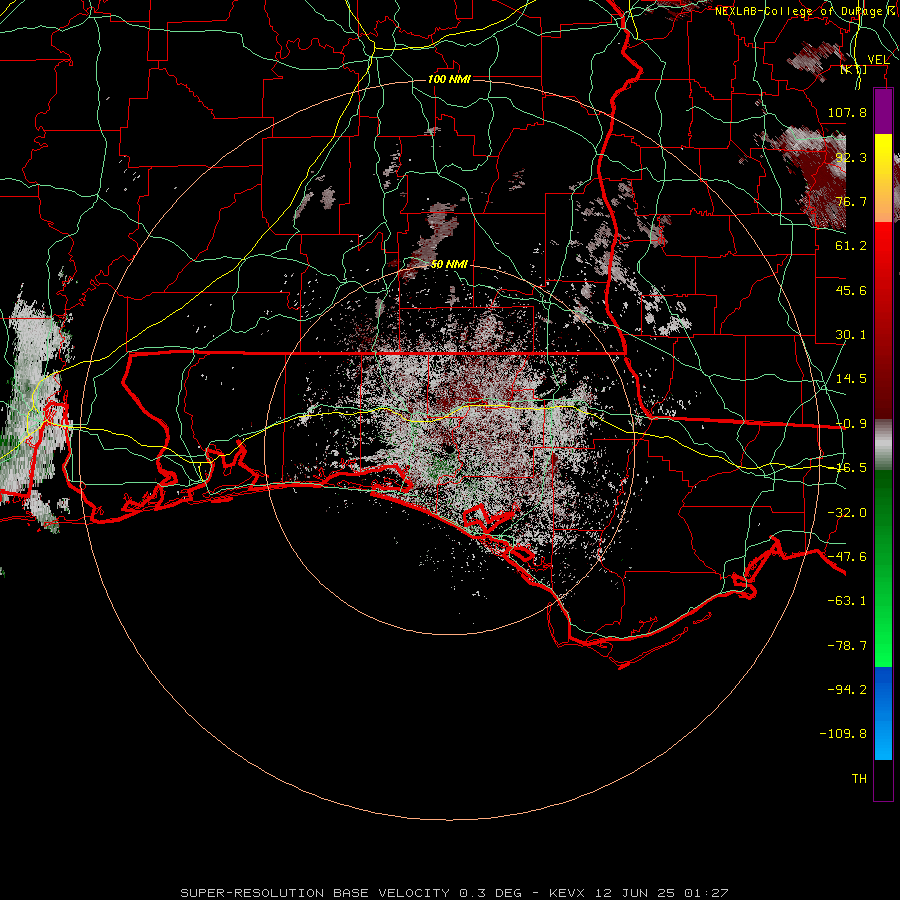Click the TH legend label
The height and width of the screenshot is (900, 900).
859,779
